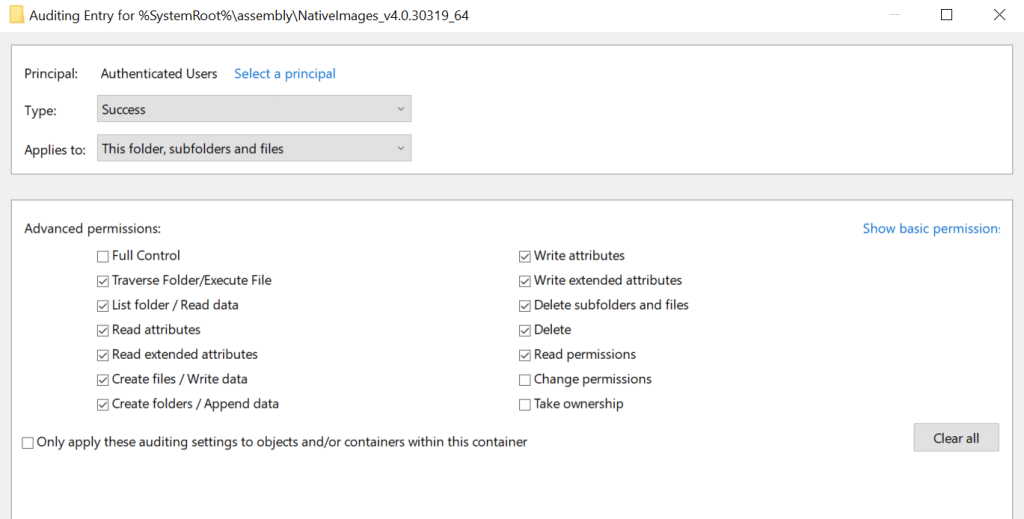Uncheck the Read attributes permission
The width and height of the screenshot is (1024, 519).
pyautogui.click(x=103, y=330)
